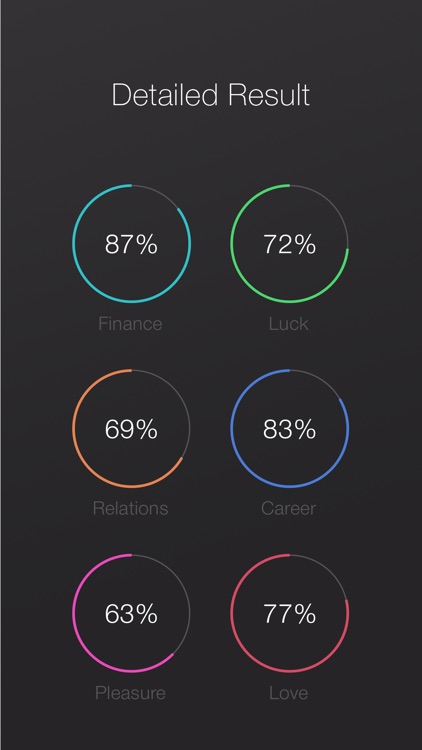
Task: Click the Finance label
Action: click(x=130, y=324)
